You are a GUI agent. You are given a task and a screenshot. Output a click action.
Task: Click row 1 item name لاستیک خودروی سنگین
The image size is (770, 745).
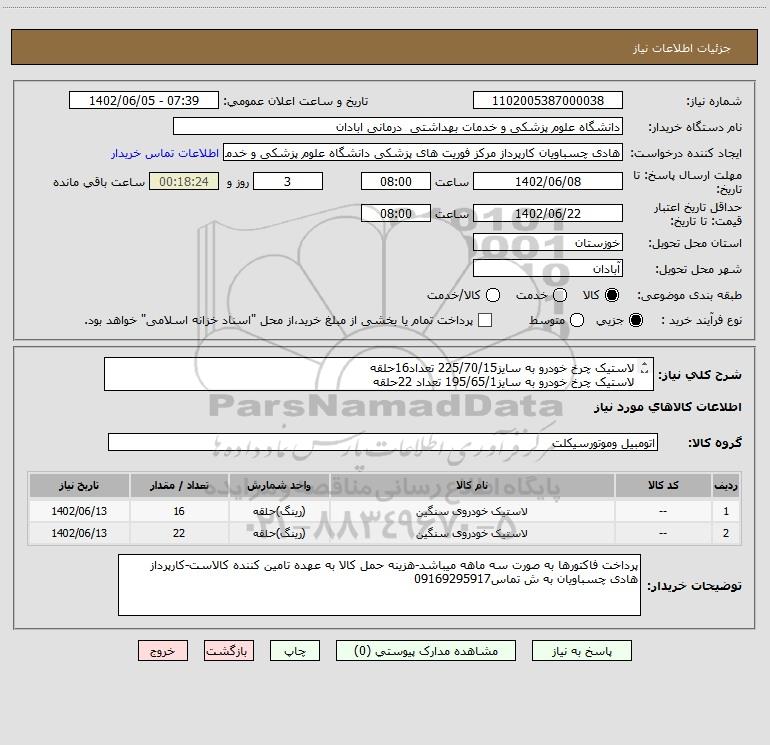472,511
